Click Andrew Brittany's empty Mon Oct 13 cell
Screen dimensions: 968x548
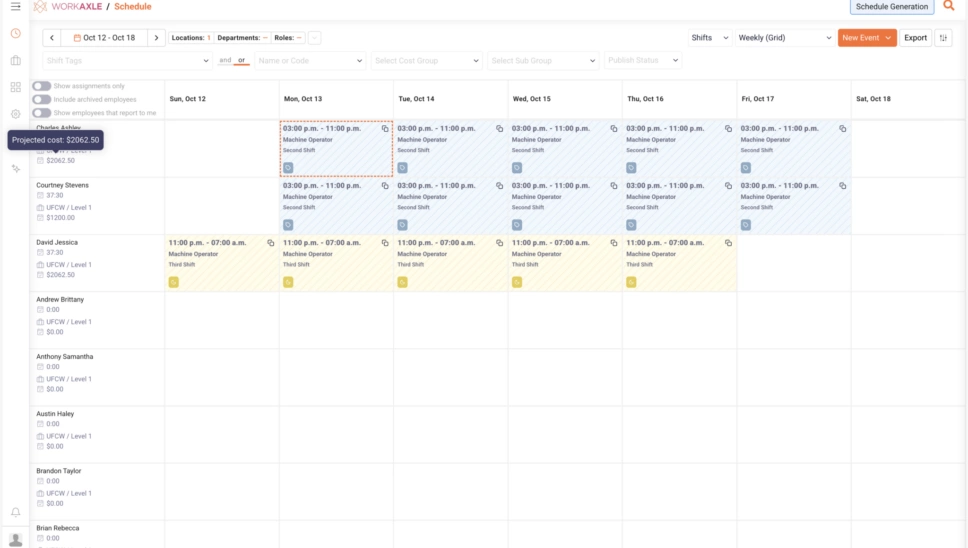pyautogui.click(x=336, y=320)
